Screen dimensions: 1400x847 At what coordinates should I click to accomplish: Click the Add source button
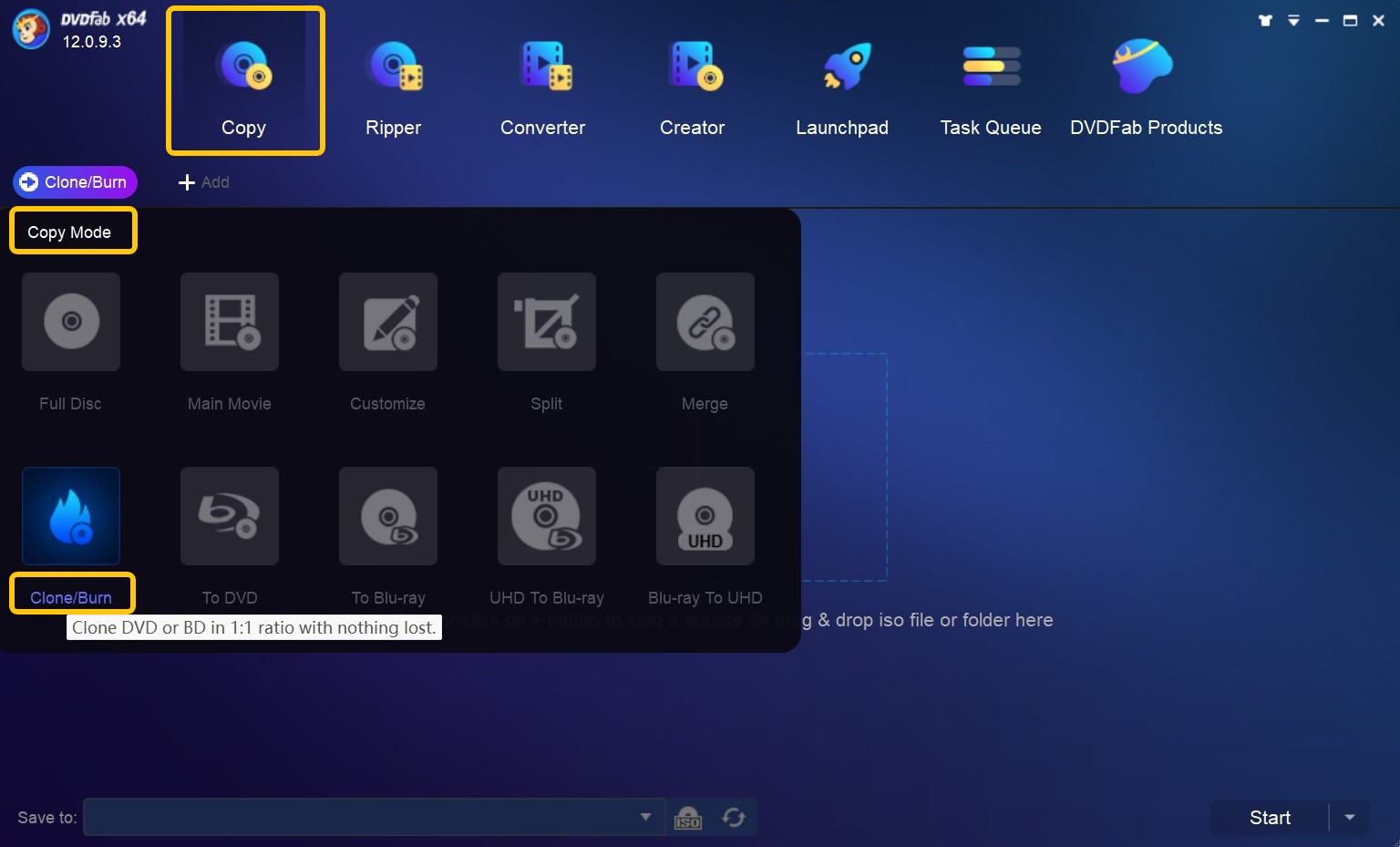[204, 182]
